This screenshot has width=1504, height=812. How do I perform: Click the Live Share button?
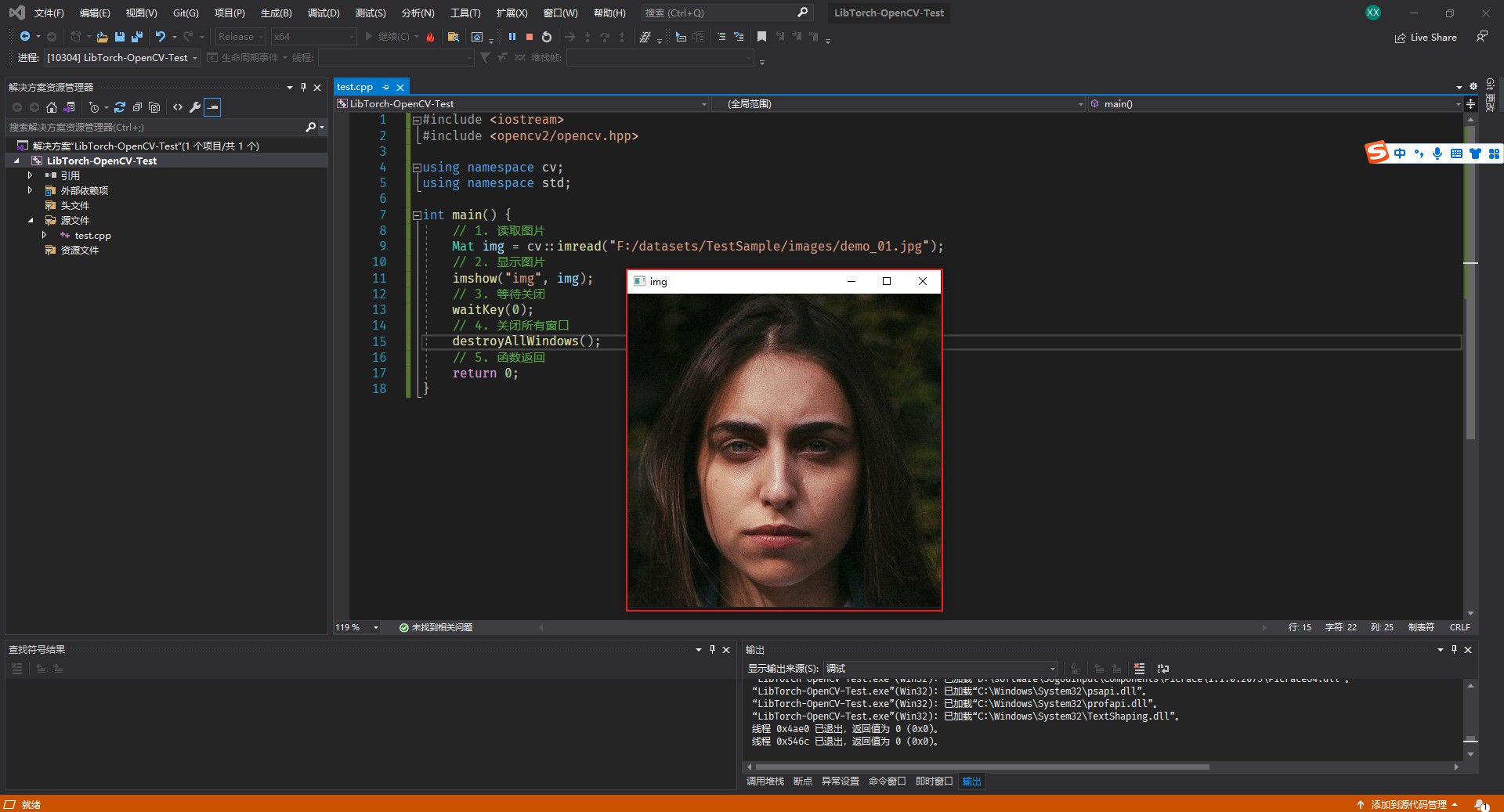tap(1426, 38)
